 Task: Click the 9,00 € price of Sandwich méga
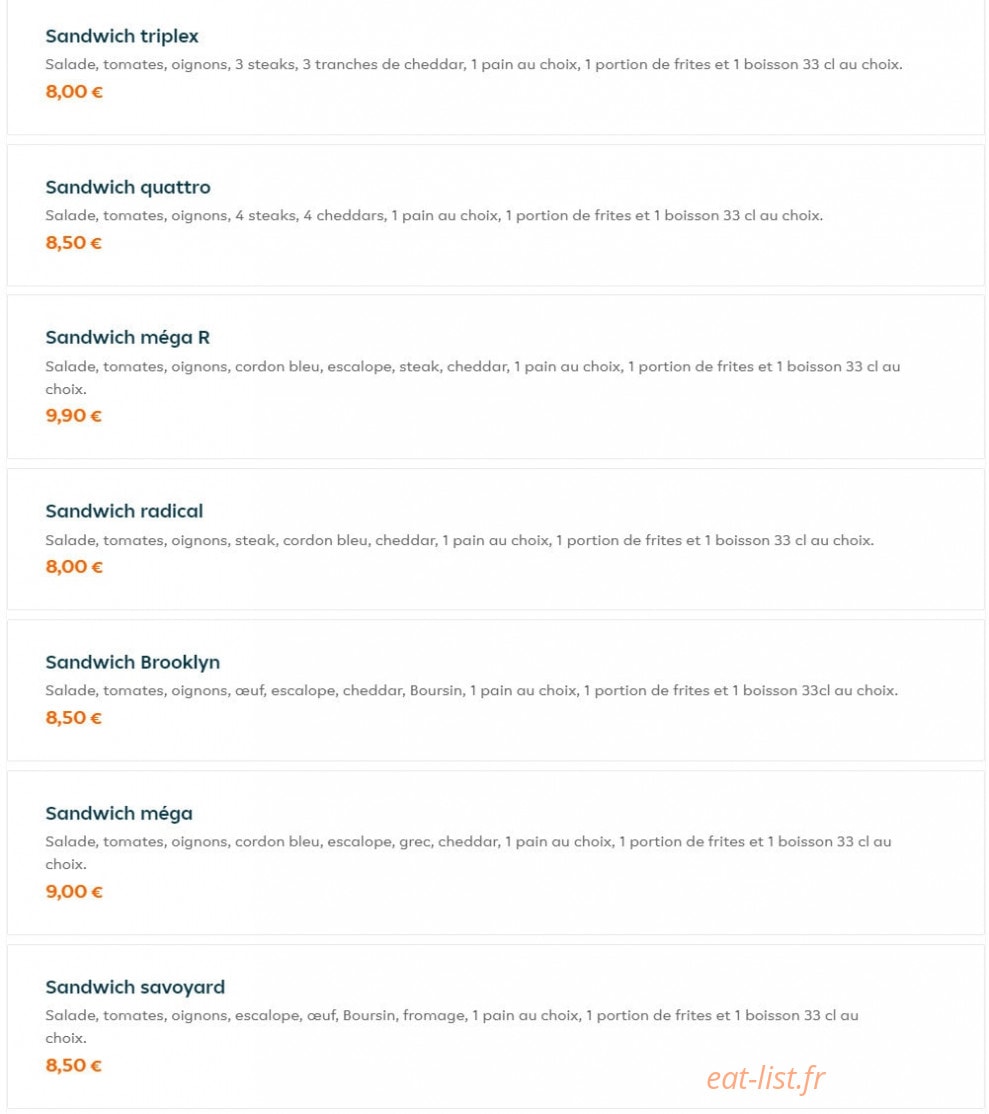74,892
